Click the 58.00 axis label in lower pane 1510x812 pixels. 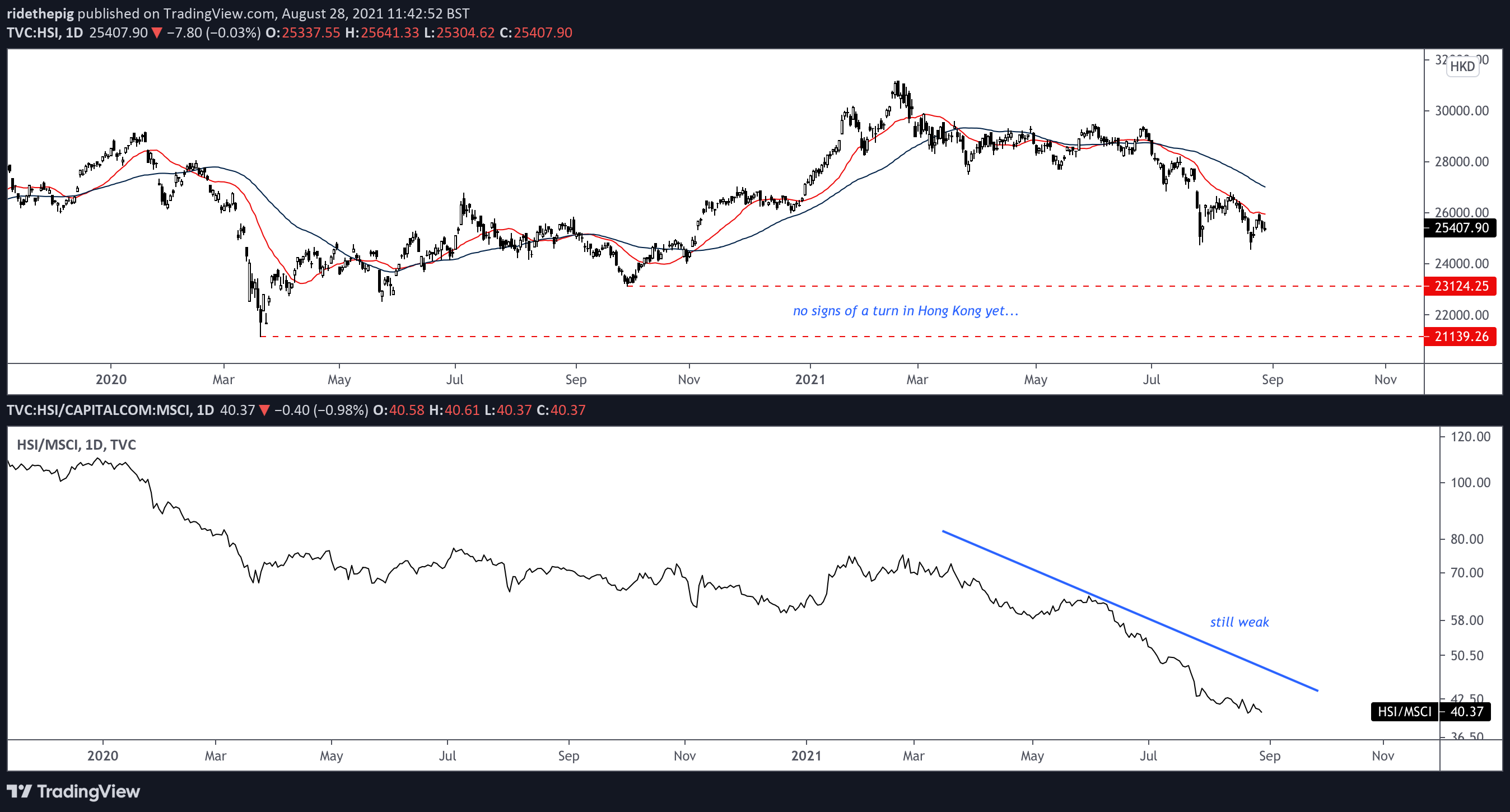coord(1467,621)
